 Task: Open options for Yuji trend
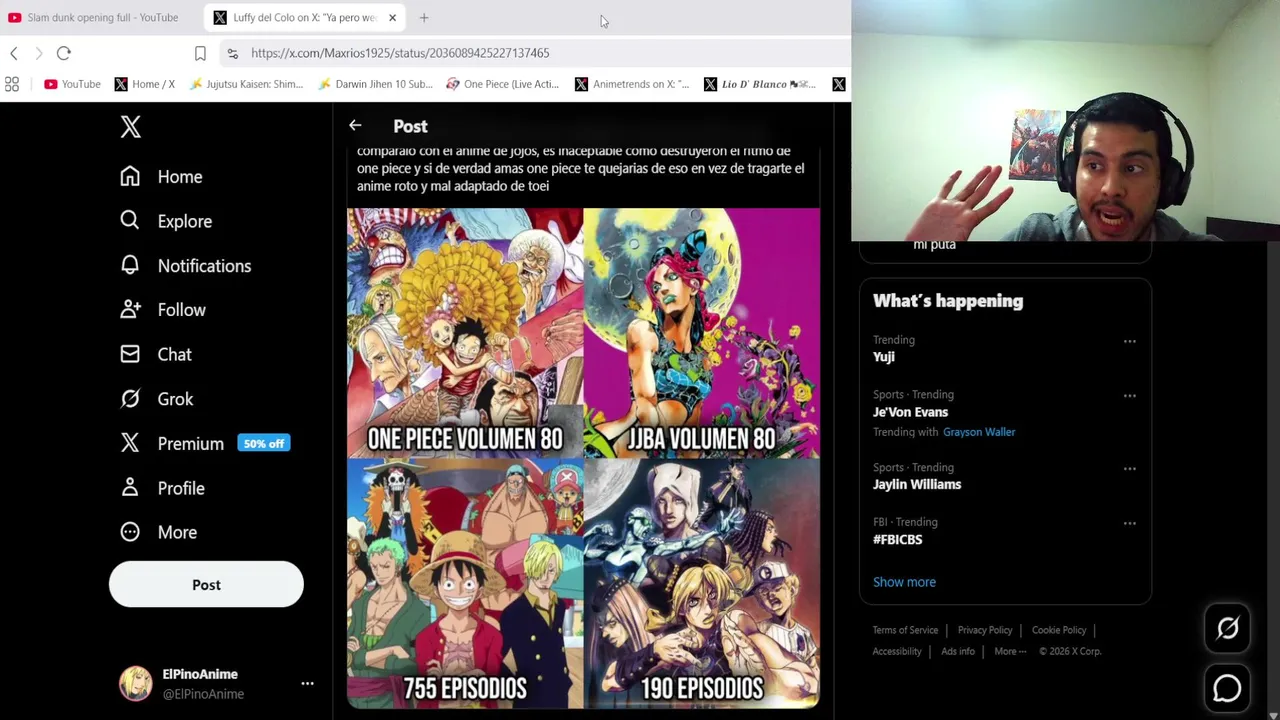tap(1130, 341)
